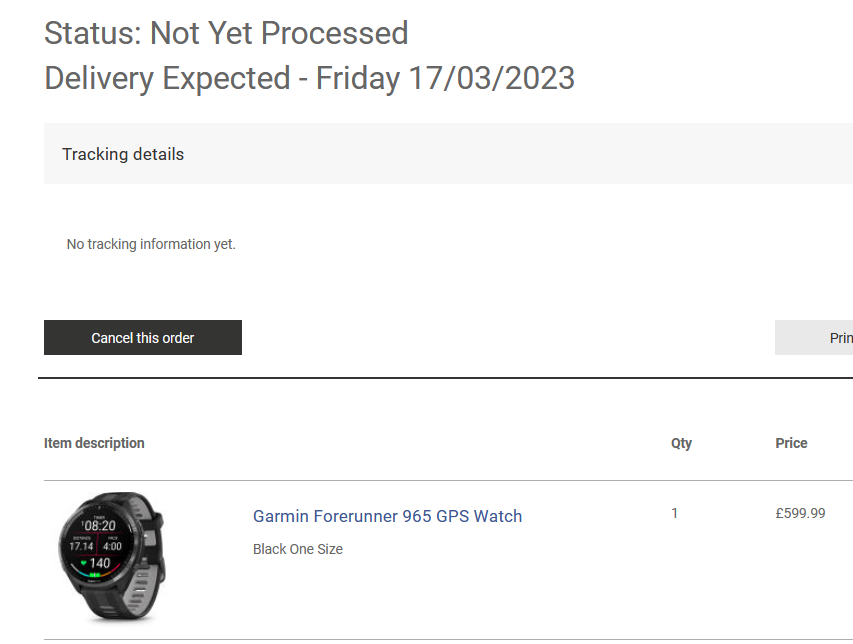853x644 pixels.
Task: Click the Status: Not Yet Processed heading
Action: pyautogui.click(x=226, y=33)
